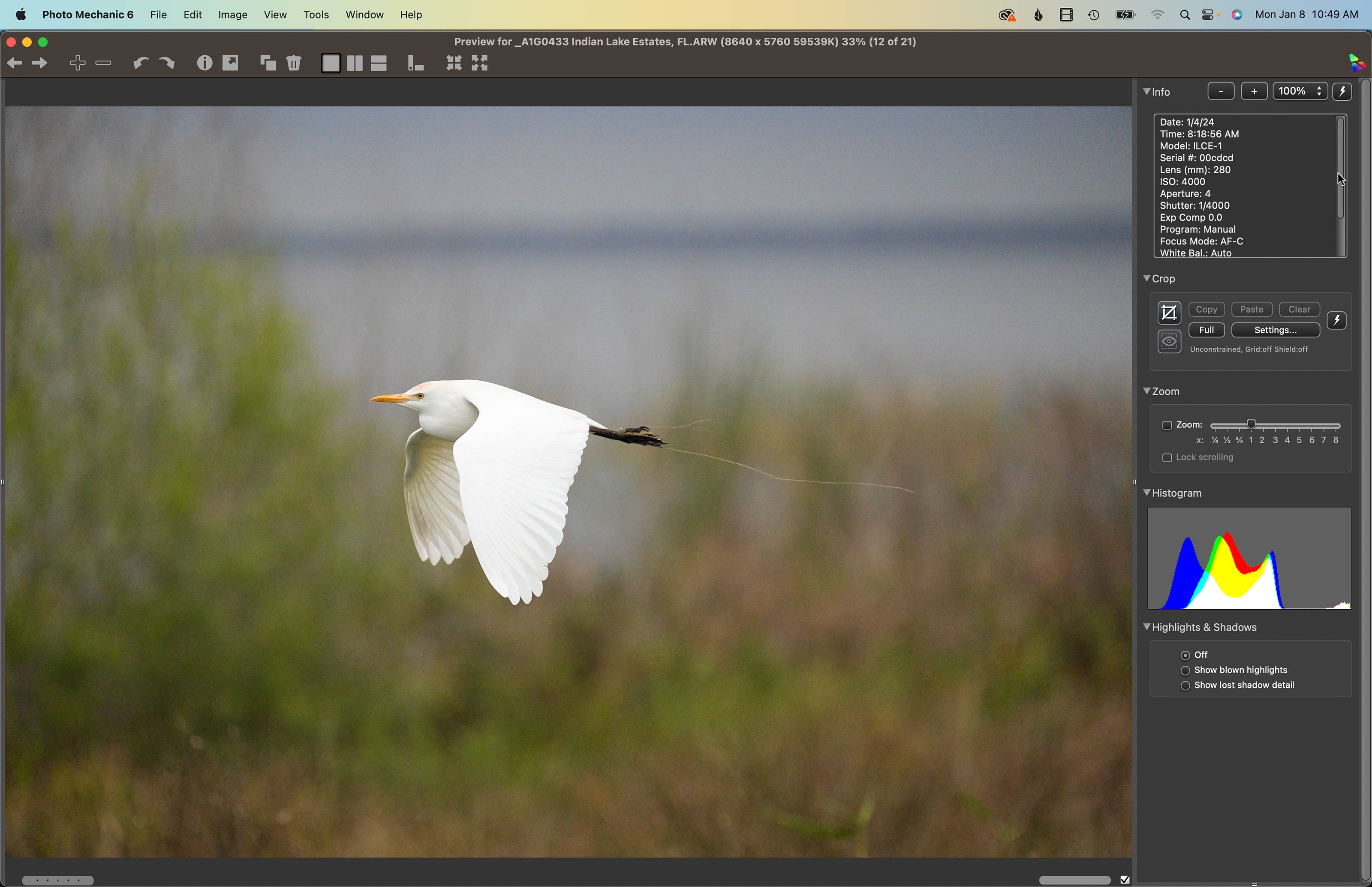Untag the photo with the minus icon
This screenshot has height=887, width=1372.
tap(104, 63)
